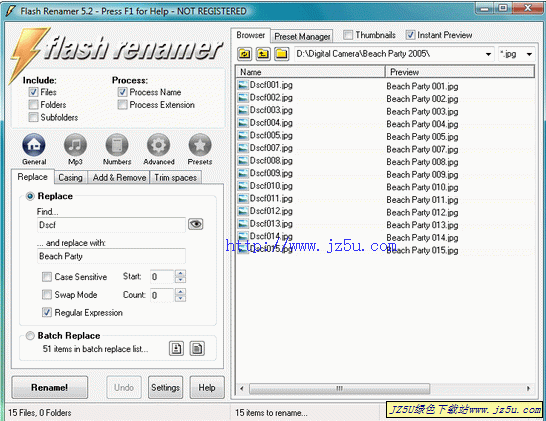546x421 pixels.
Task: Expand the folder path dropdown
Action: click(x=488, y=54)
